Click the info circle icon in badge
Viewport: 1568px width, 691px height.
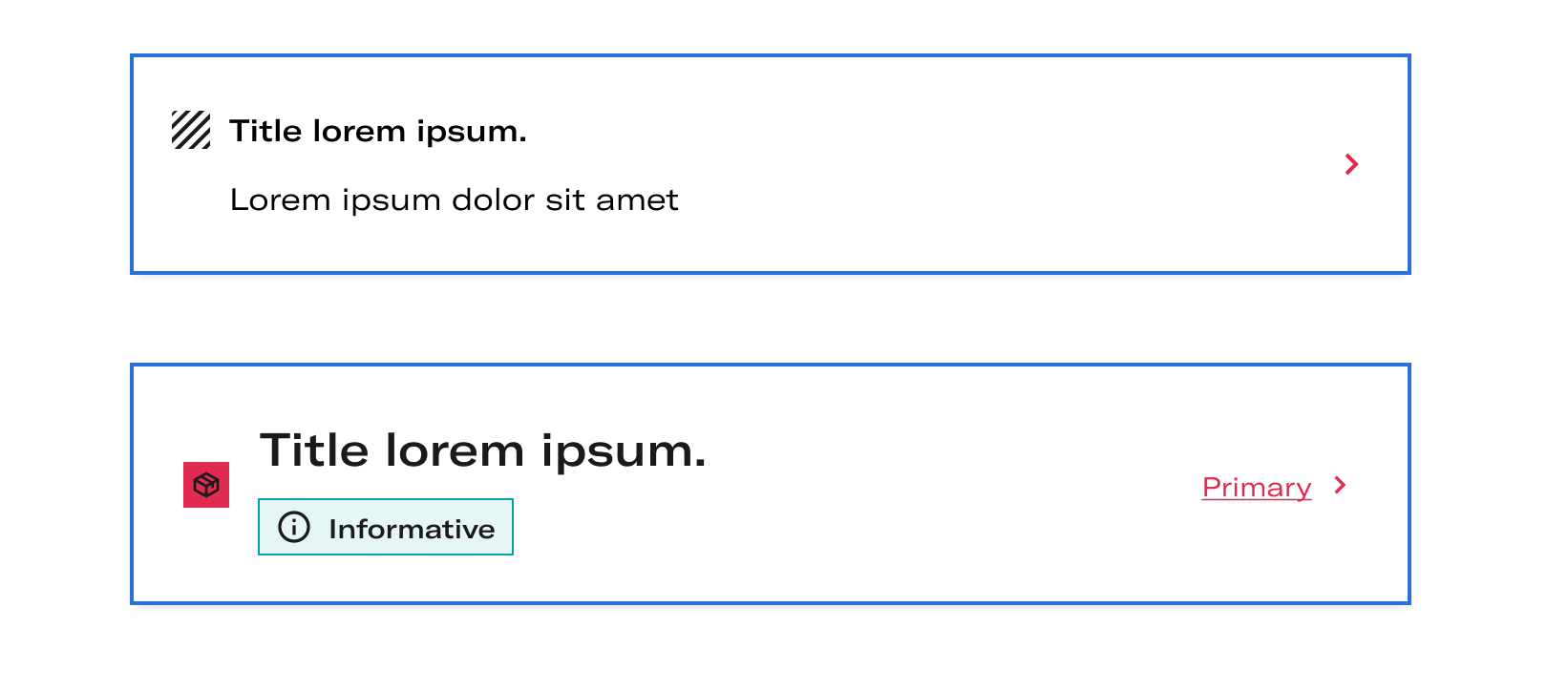[294, 527]
